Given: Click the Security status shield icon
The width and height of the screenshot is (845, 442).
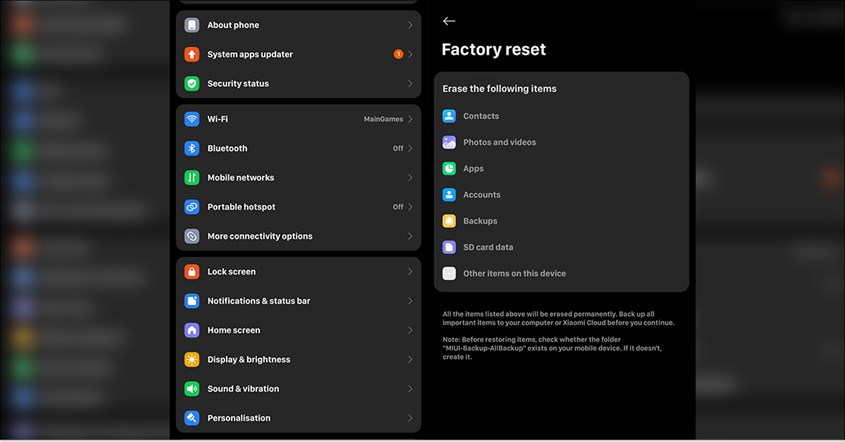Looking at the screenshot, I should click(x=192, y=84).
